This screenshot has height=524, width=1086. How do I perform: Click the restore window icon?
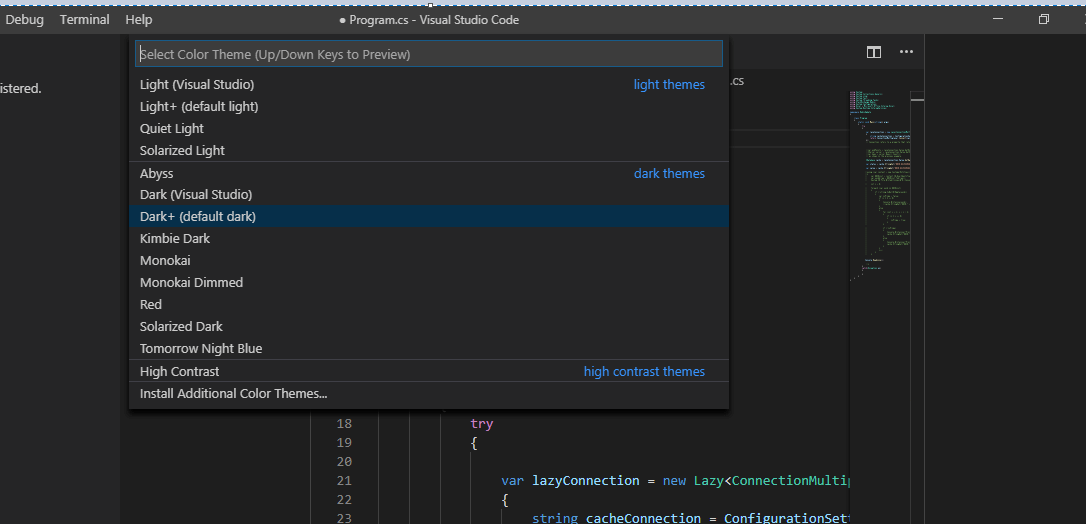pyautogui.click(x=1043, y=19)
